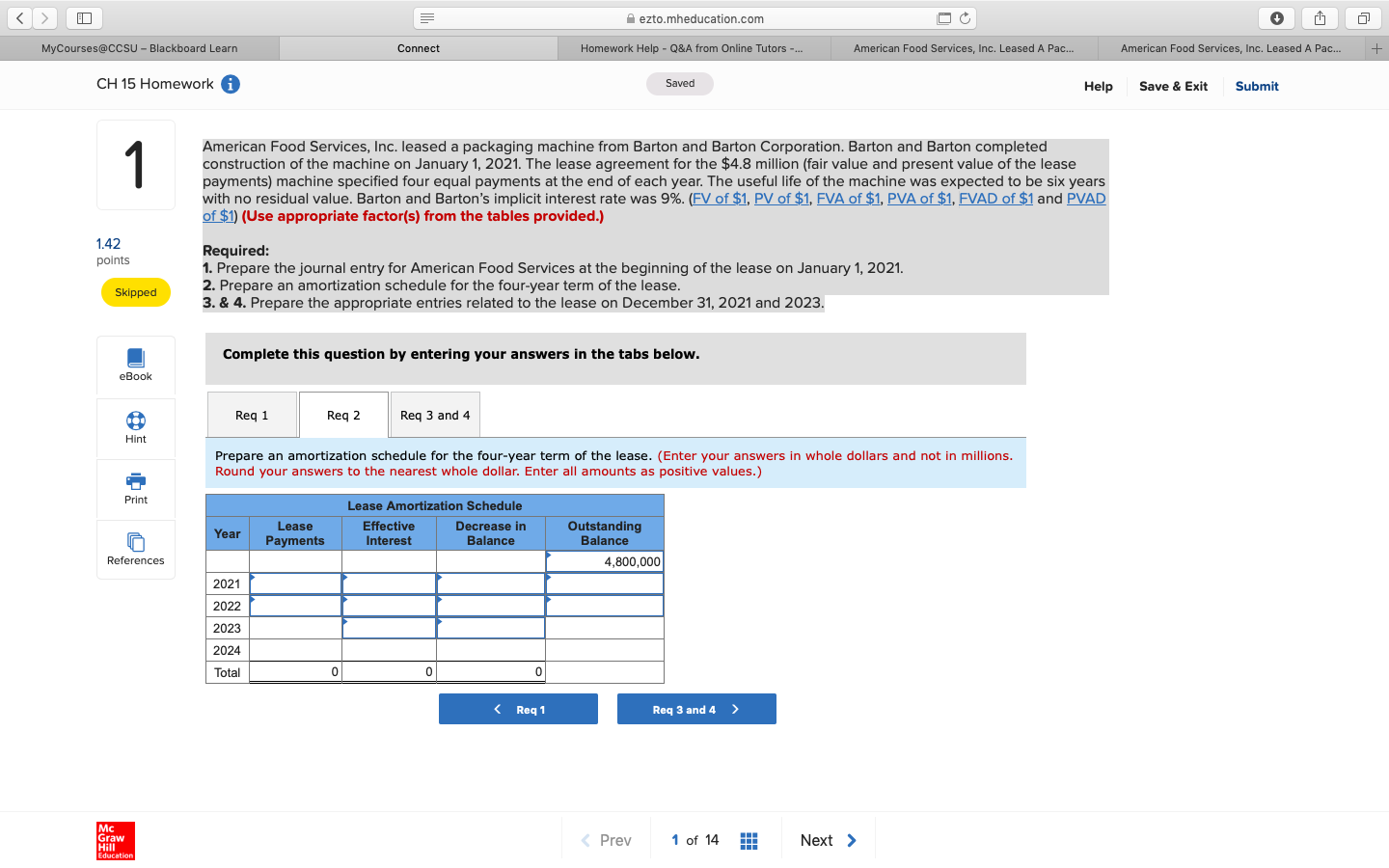This screenshot has height=868, width=1389.
Task: Open question grid navigator icon
Action: point(749,841)
